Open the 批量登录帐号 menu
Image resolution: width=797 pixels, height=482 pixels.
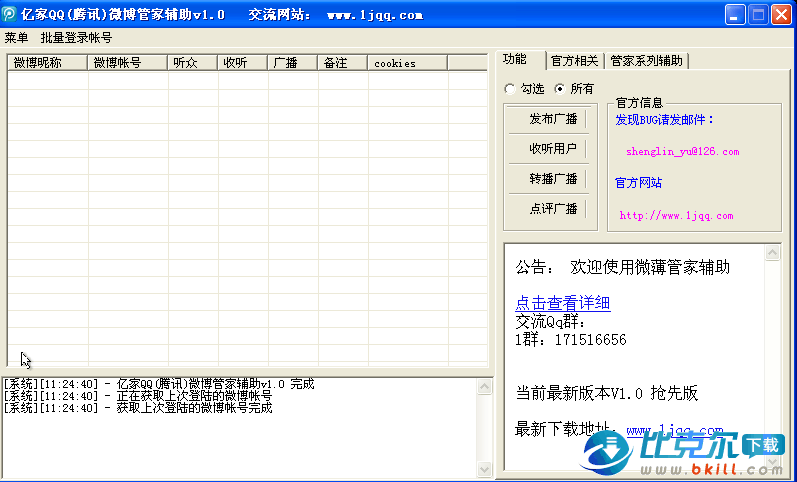[x=76, y=38]
